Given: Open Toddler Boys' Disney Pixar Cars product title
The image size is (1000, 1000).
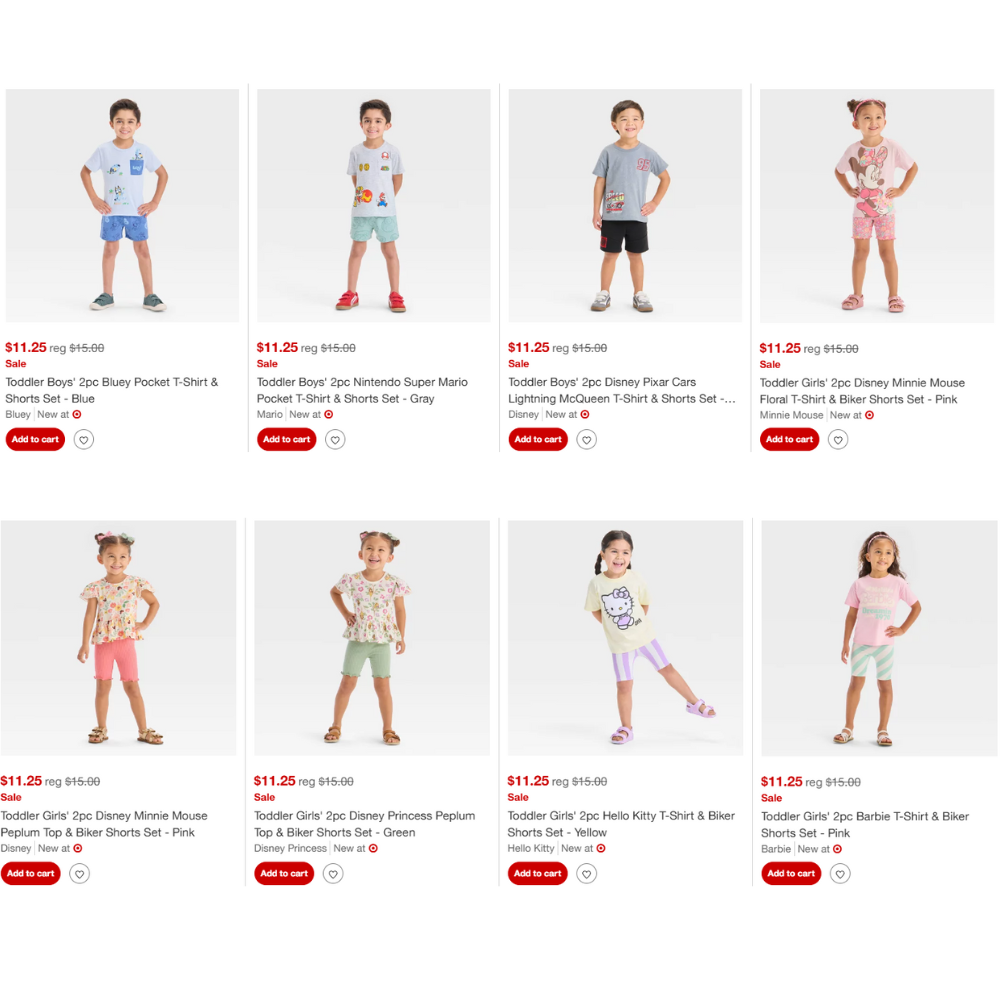Looking at the screenshot, I should coord(622,390).
